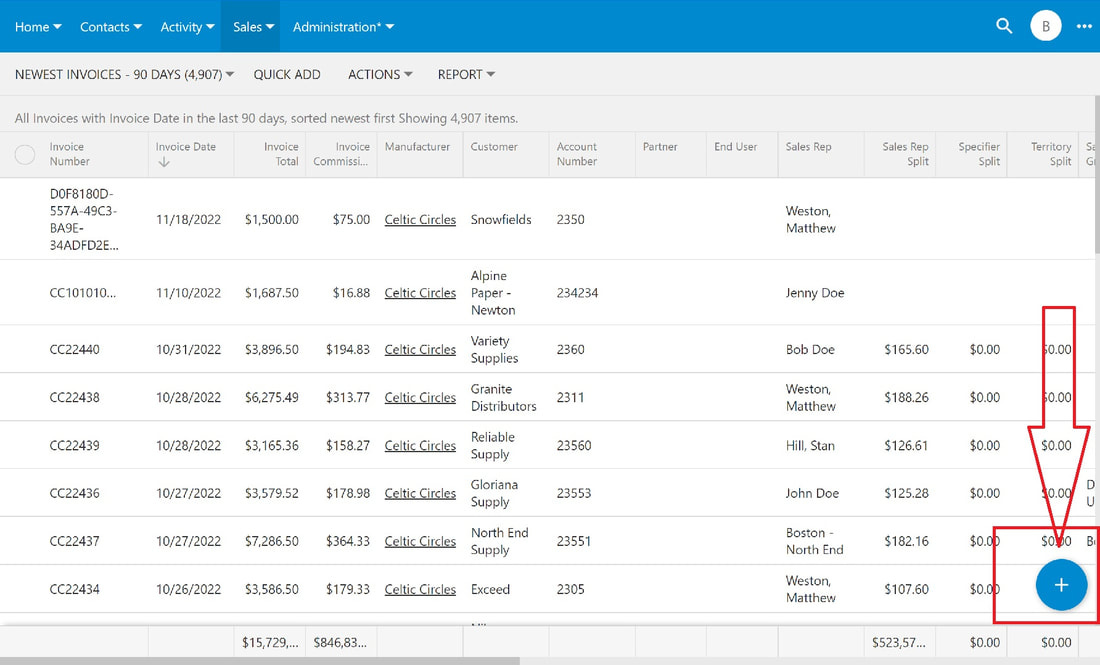Click the Invoice Date sort arrow
1100x665 pixels.
(164, 162)
